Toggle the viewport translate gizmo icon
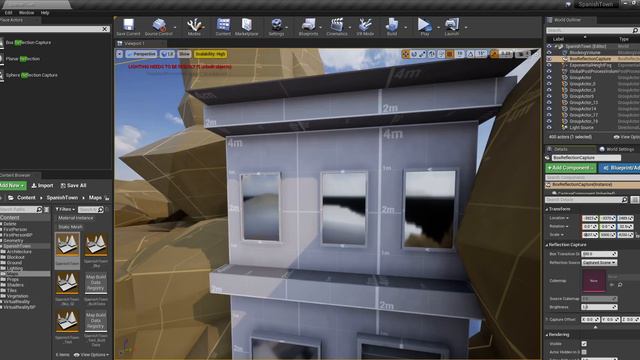640x360 pixels. click(x=405, y=54)
